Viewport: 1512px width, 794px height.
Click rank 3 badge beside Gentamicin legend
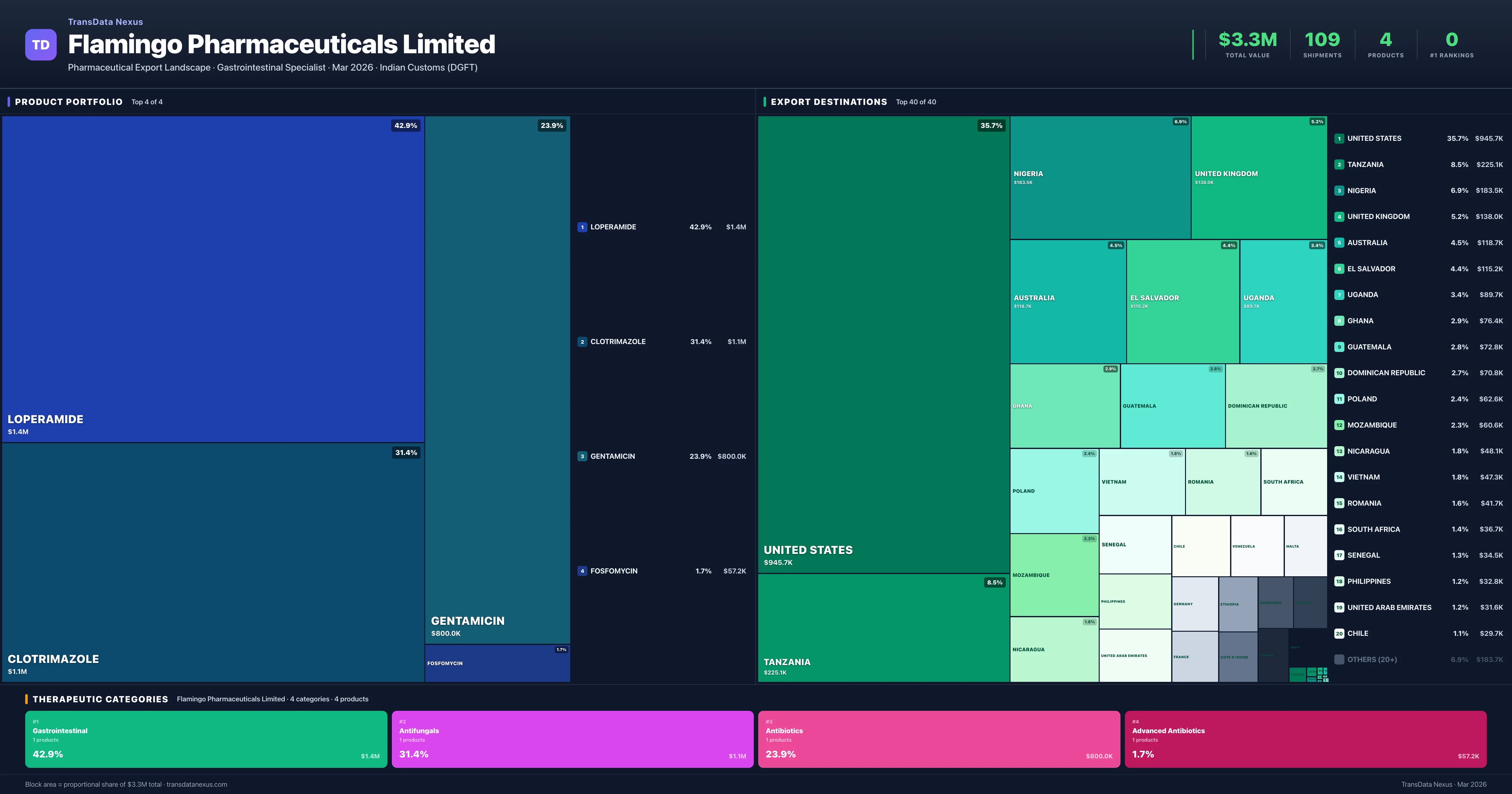coord(582,456)
